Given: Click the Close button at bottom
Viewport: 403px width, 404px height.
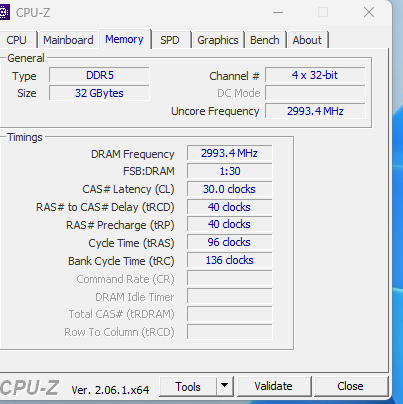Looking at the screenshot, I should pyautogui.click(x=350, y=386).
